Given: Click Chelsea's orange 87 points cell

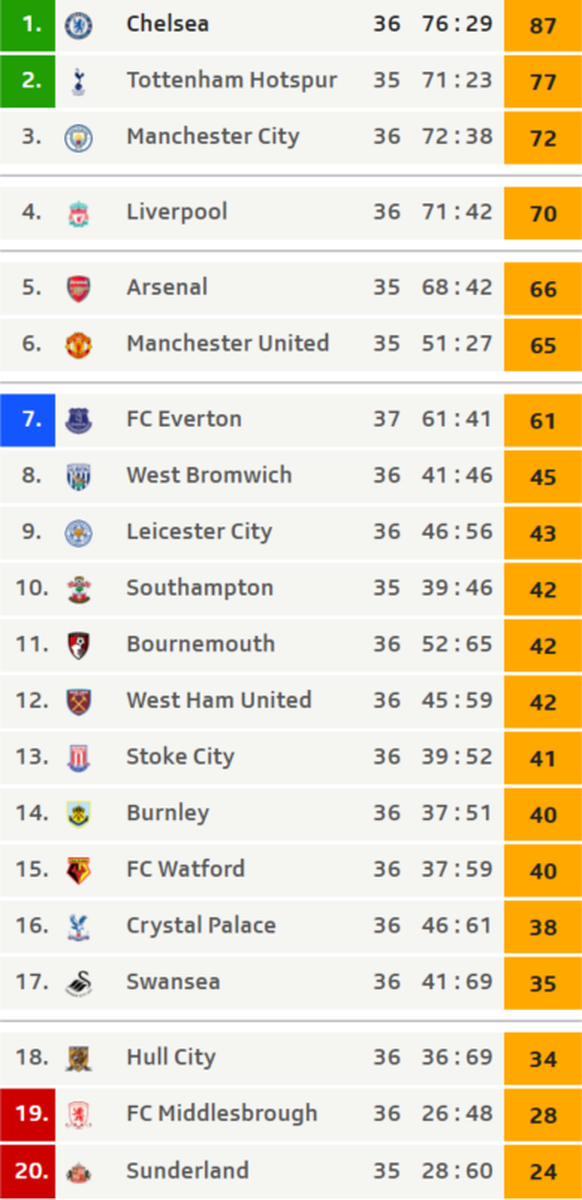Looking at the screenshot, I should point(543,25).
